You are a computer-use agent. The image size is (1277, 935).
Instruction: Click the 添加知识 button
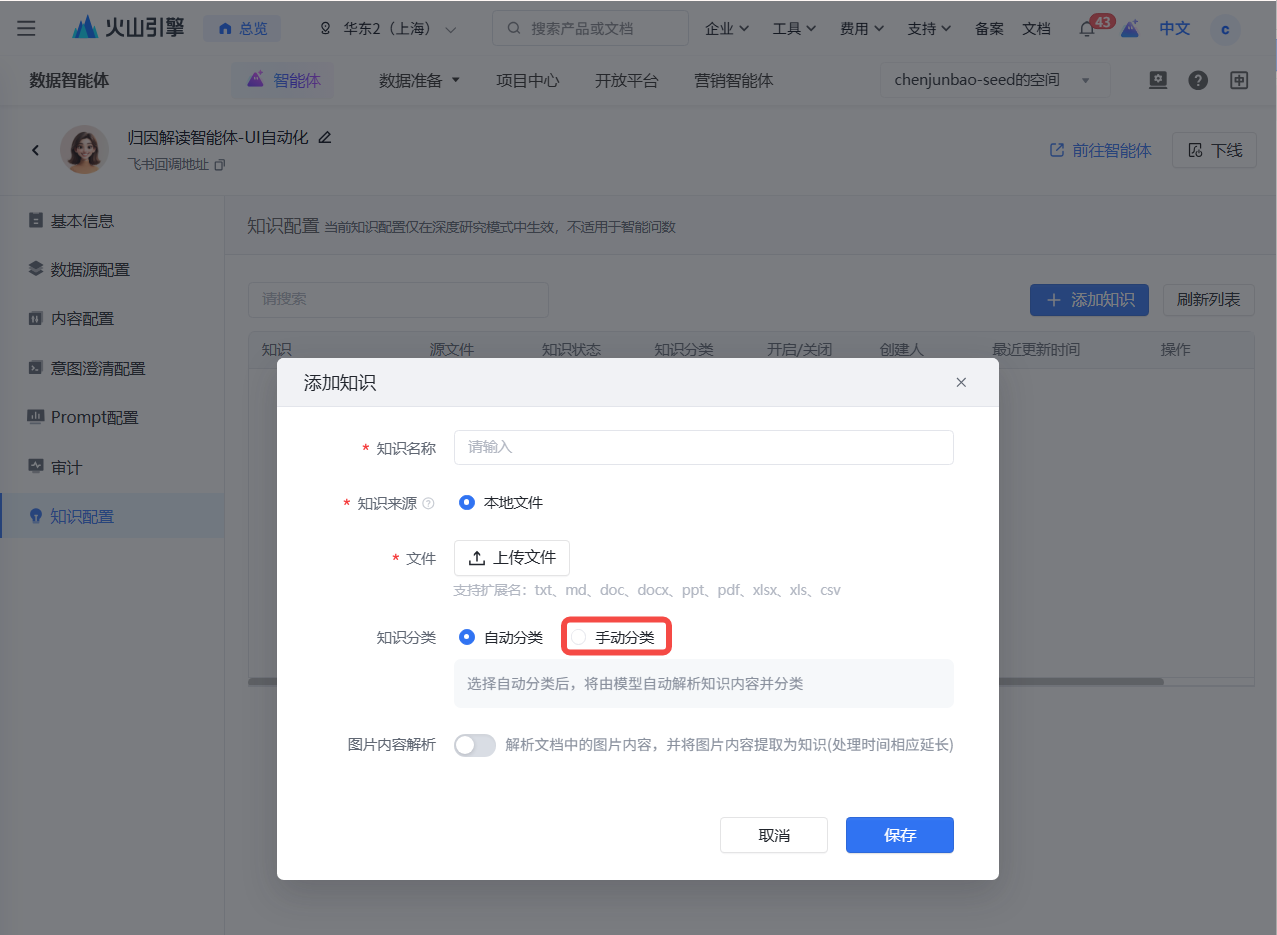click(x=1089, y=300)
